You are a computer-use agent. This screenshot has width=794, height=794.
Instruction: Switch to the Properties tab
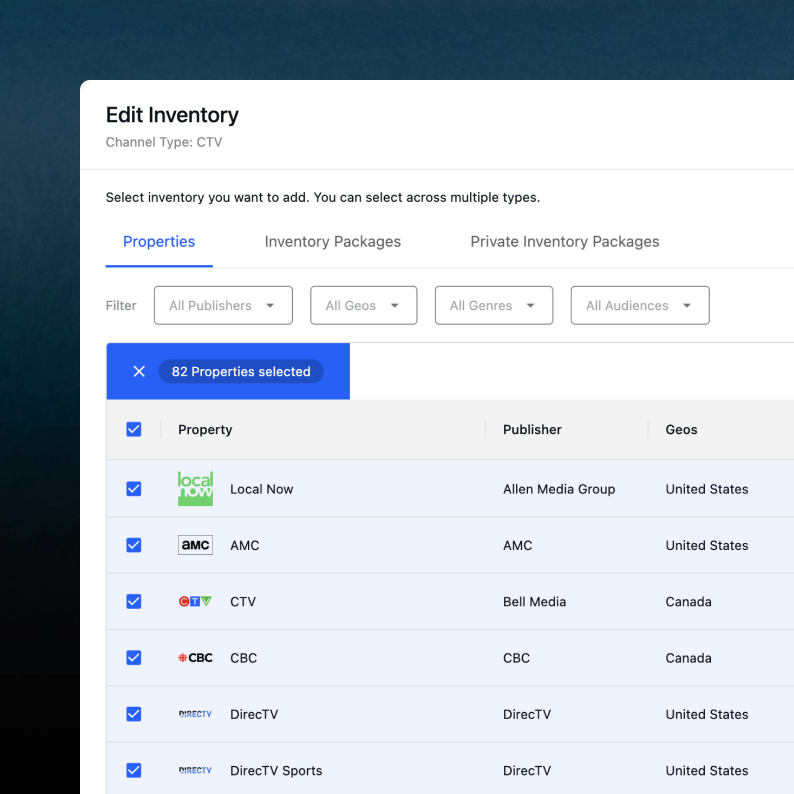[x=159, y=242]
